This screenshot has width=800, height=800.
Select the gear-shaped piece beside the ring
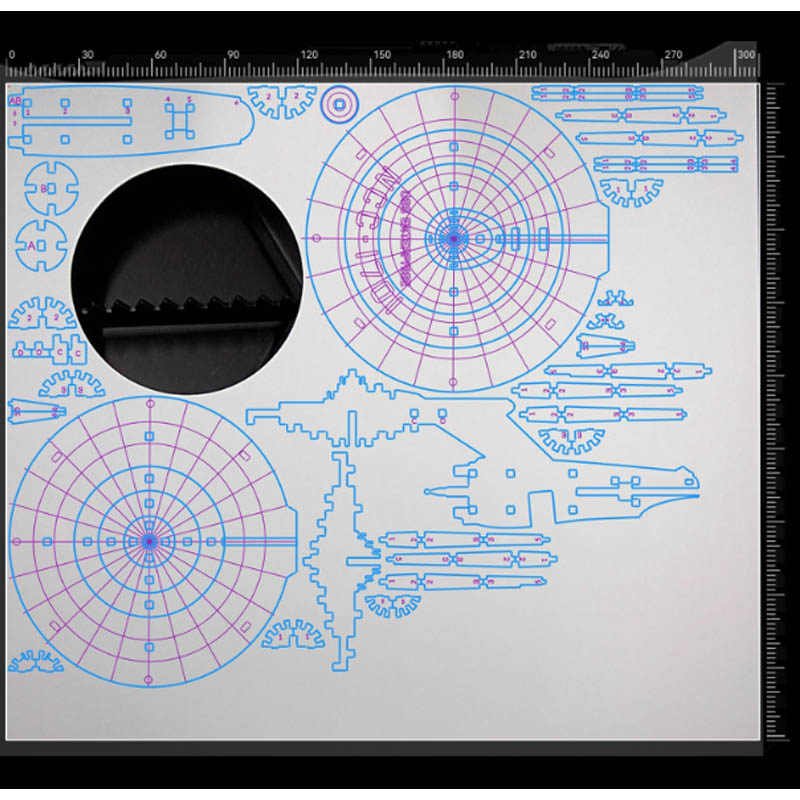pyautogui.click(x=281, y=101)
